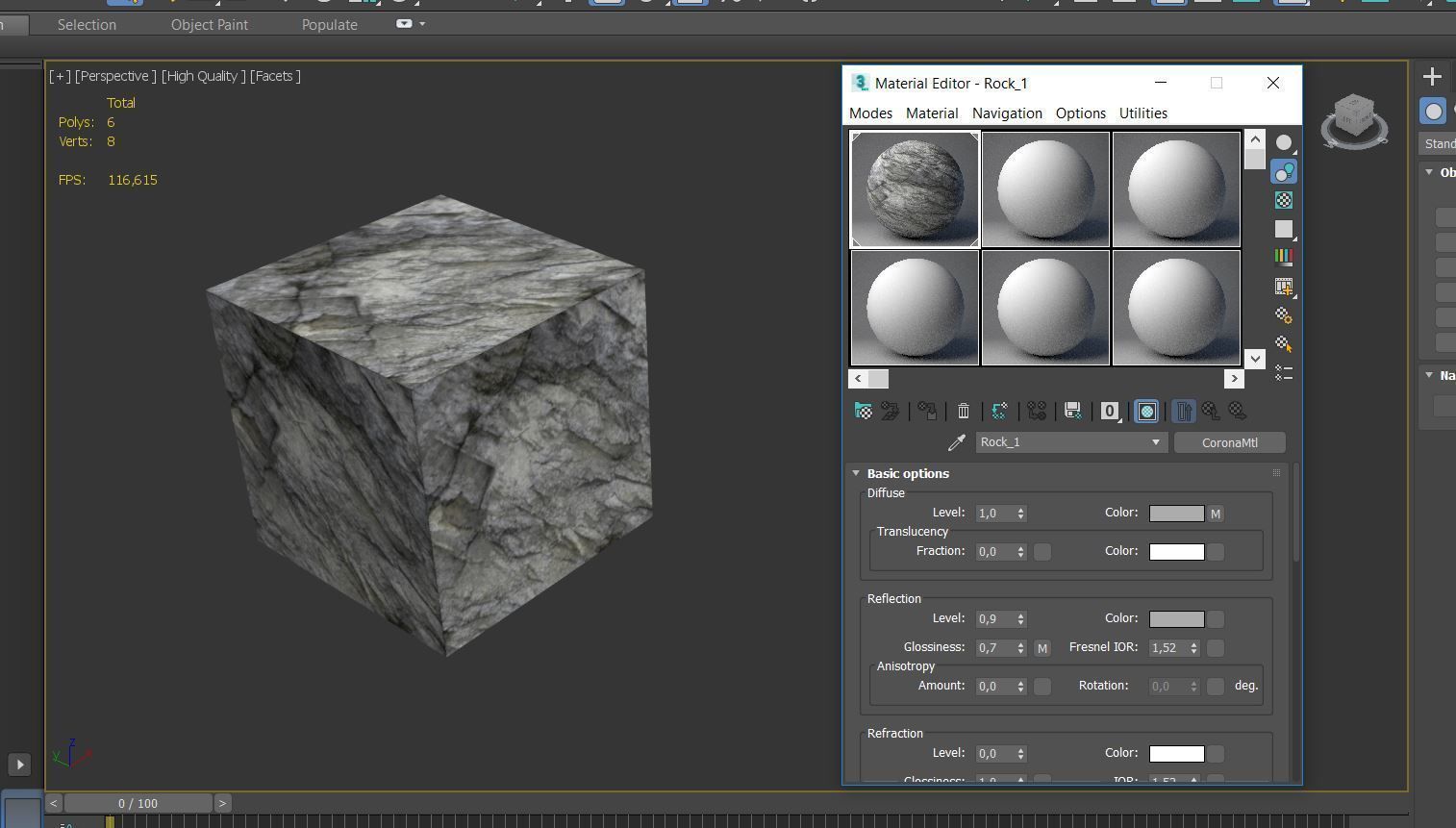Open Material ID Channel 0 button
1456x828 pixels.
point(1110,412)
